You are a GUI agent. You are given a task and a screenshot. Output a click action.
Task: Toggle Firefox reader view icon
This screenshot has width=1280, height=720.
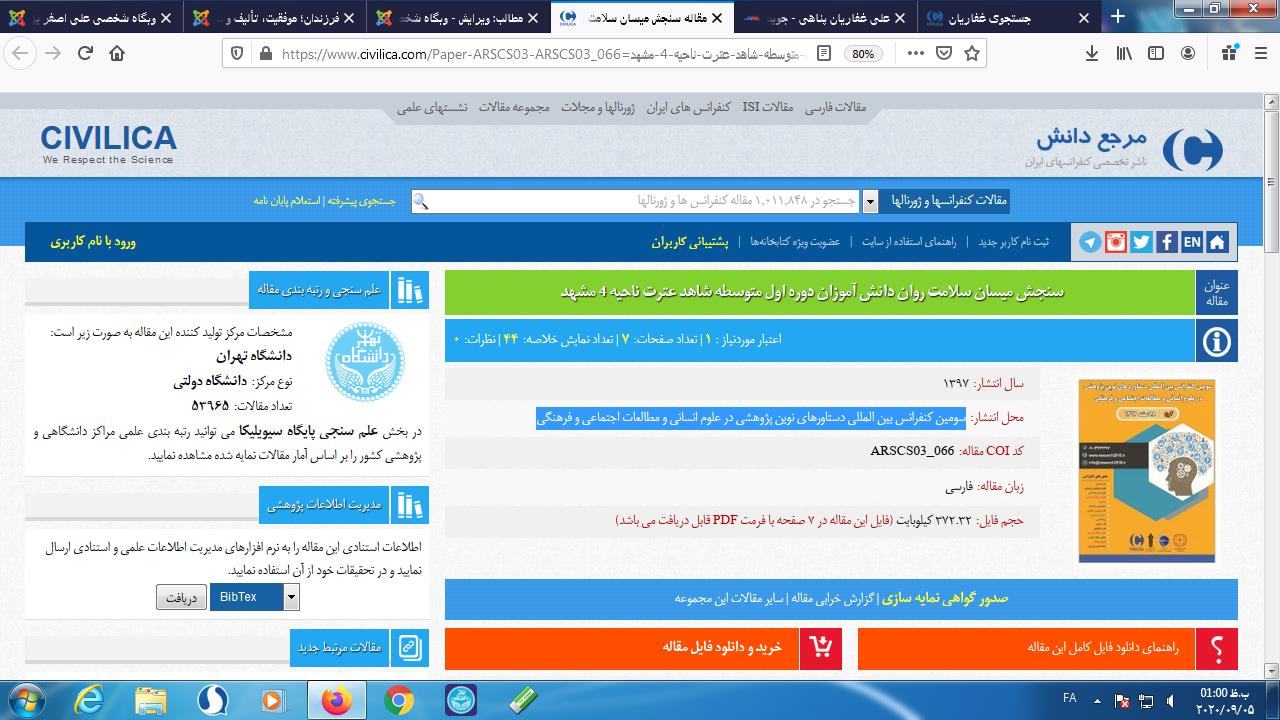[824, 54]
